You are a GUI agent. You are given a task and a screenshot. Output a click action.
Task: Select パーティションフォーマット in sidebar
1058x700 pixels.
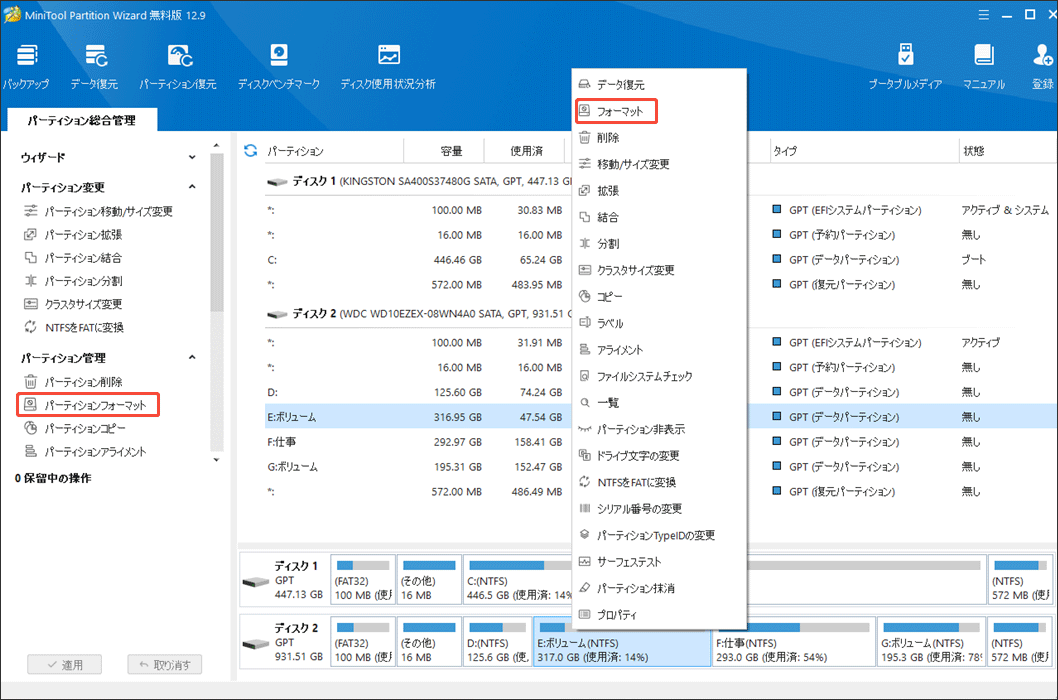pos(88,405)
